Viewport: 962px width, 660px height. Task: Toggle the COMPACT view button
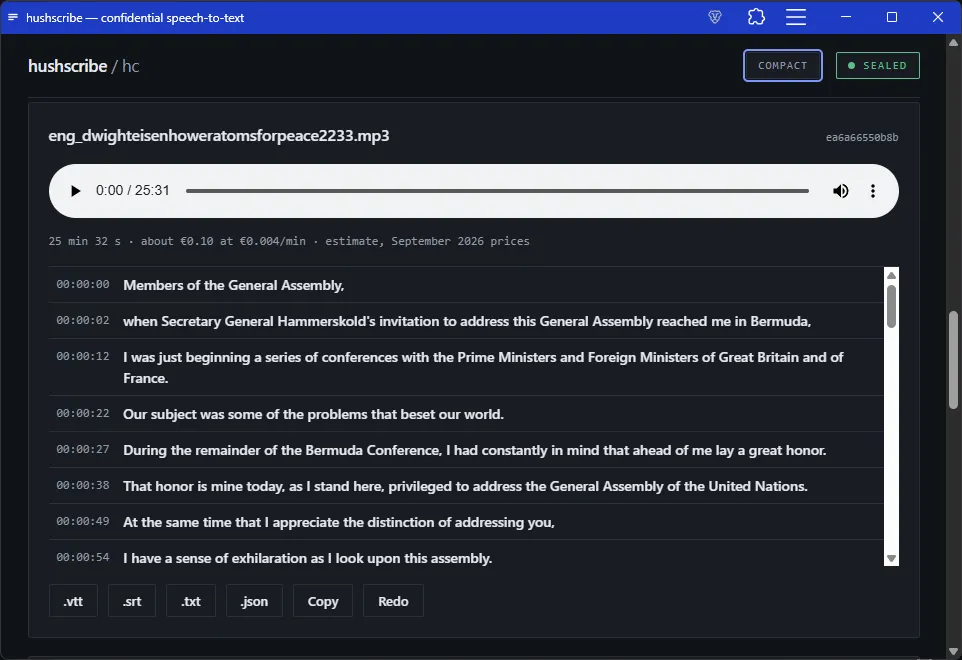(x=782, y=66)
